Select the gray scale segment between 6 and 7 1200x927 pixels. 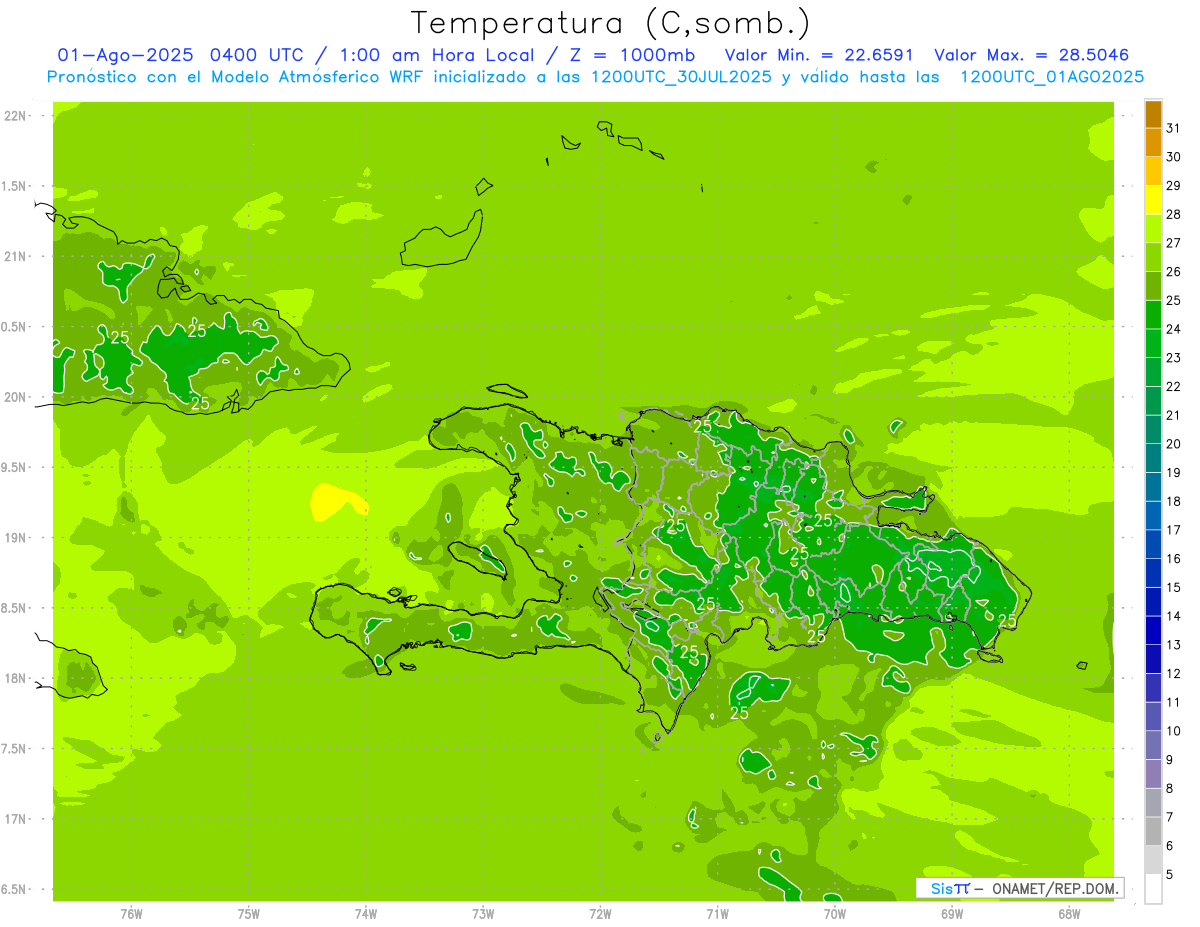(x=1153, y=831)
